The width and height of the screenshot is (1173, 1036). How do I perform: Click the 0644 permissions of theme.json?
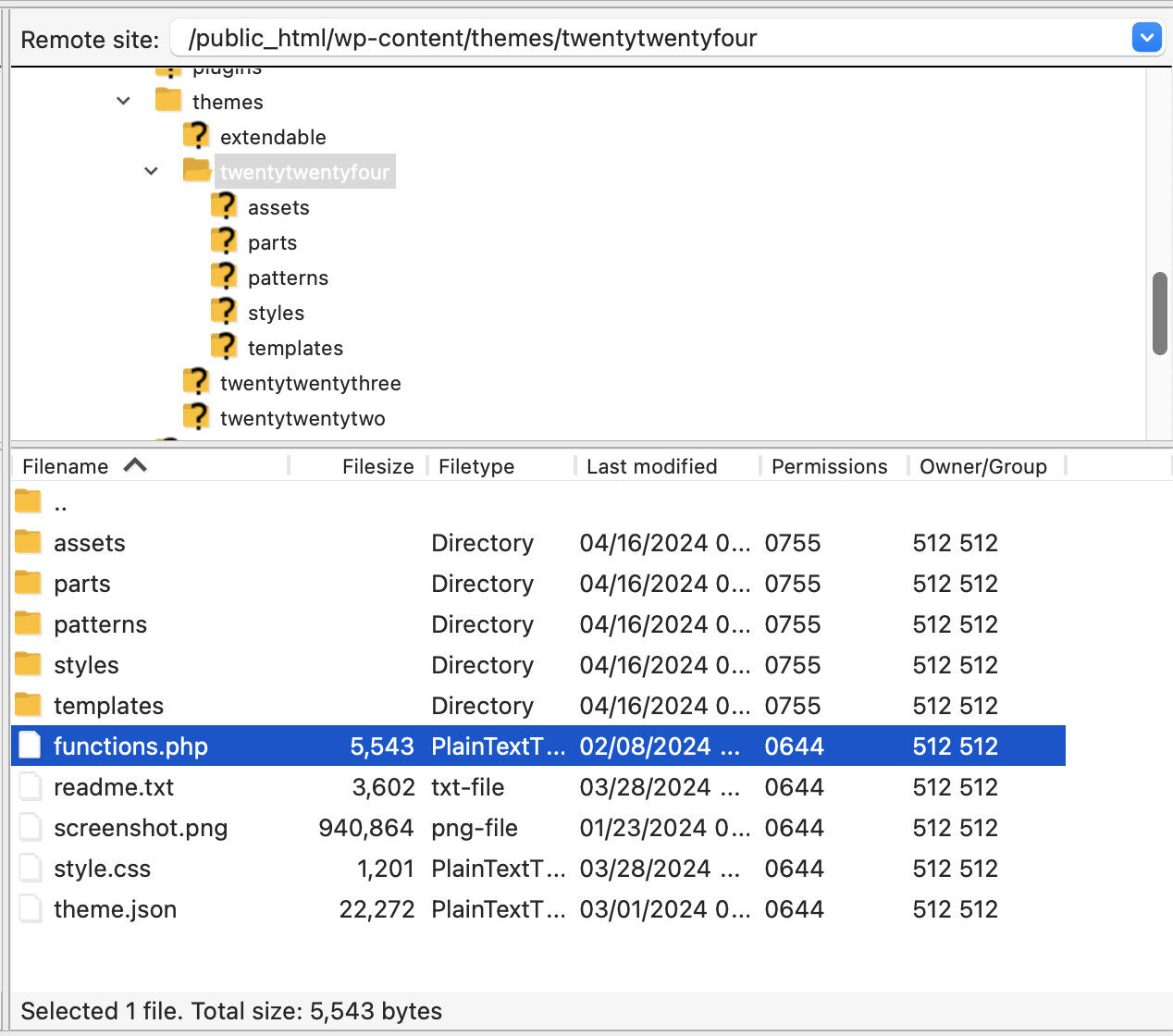coord(794,909)
